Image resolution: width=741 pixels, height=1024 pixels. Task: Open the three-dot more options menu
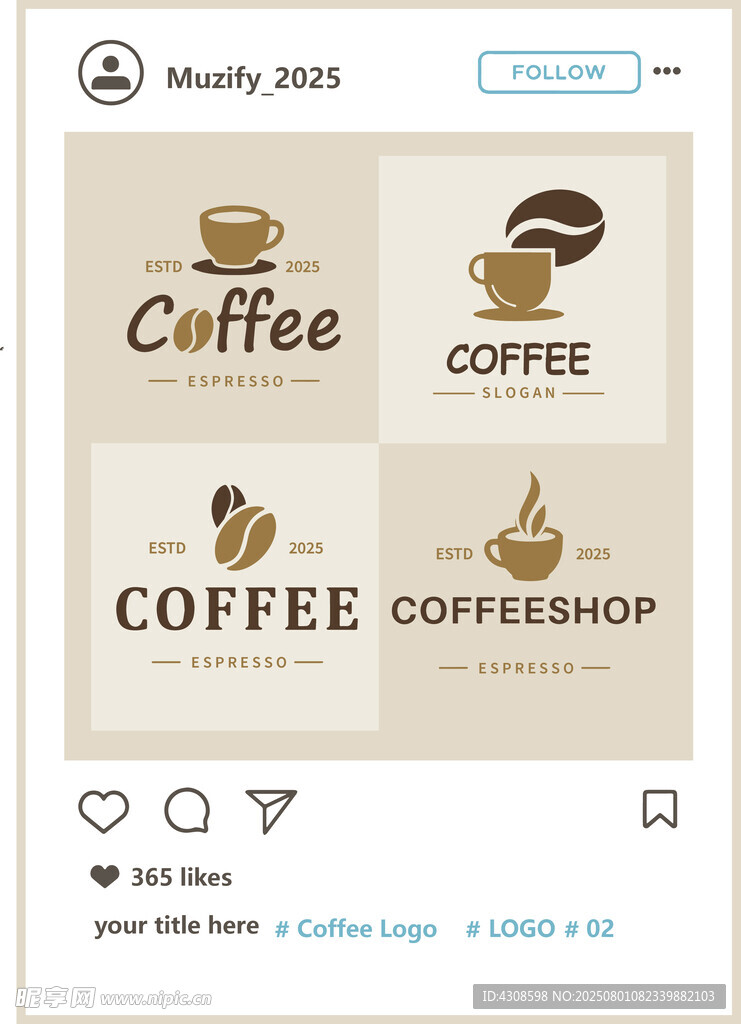click(667, 71)
